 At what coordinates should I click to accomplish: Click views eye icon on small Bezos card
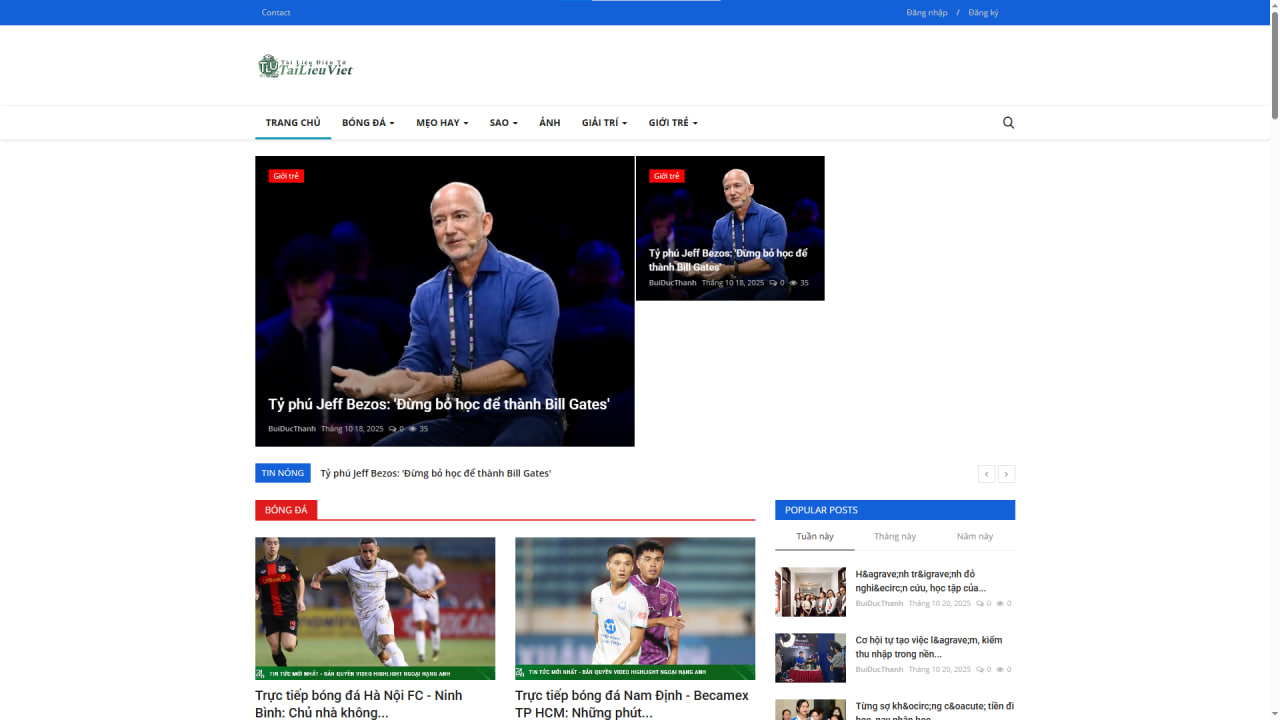tap(793, 283)
